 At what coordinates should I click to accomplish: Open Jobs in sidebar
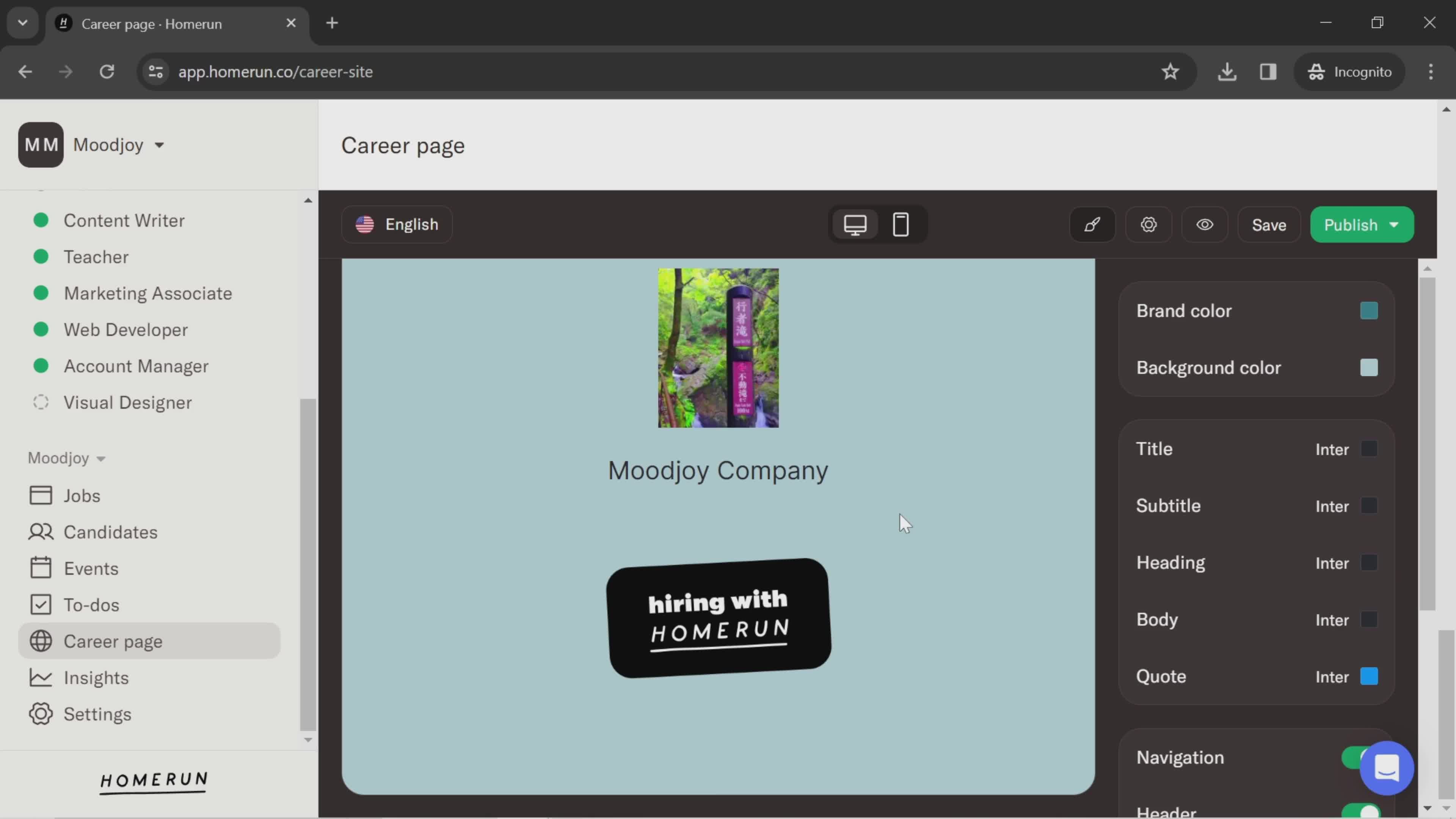coord(149,495)
